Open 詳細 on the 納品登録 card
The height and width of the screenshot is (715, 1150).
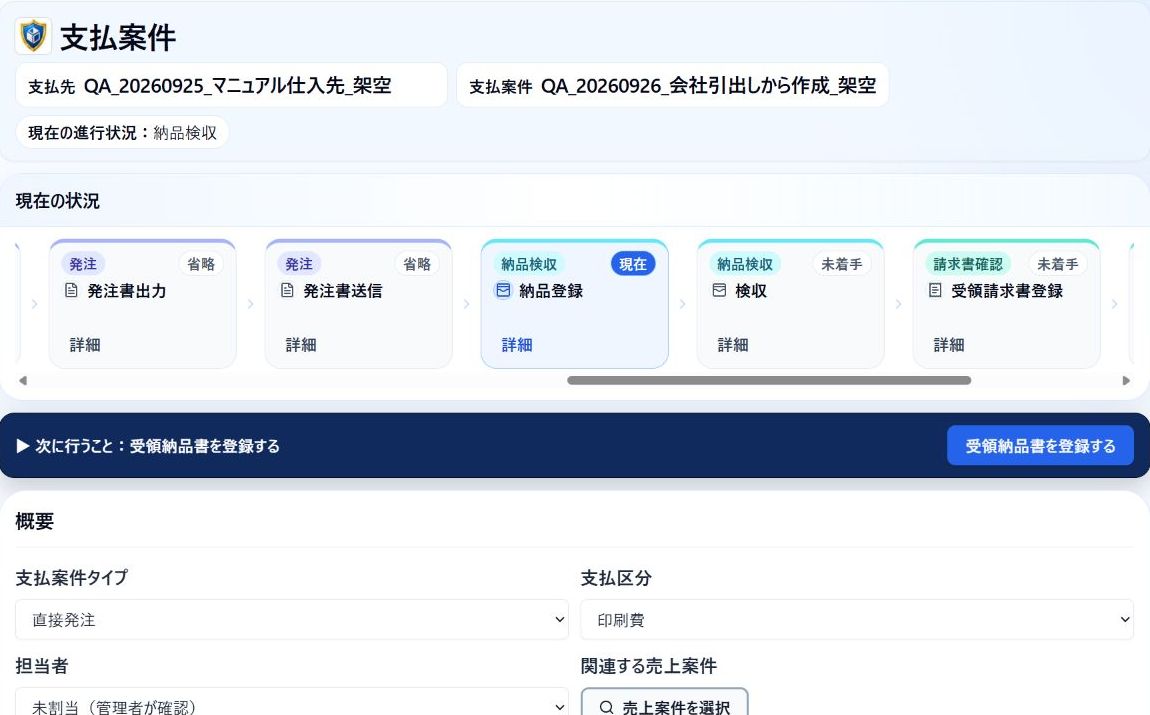coord(517,345)
